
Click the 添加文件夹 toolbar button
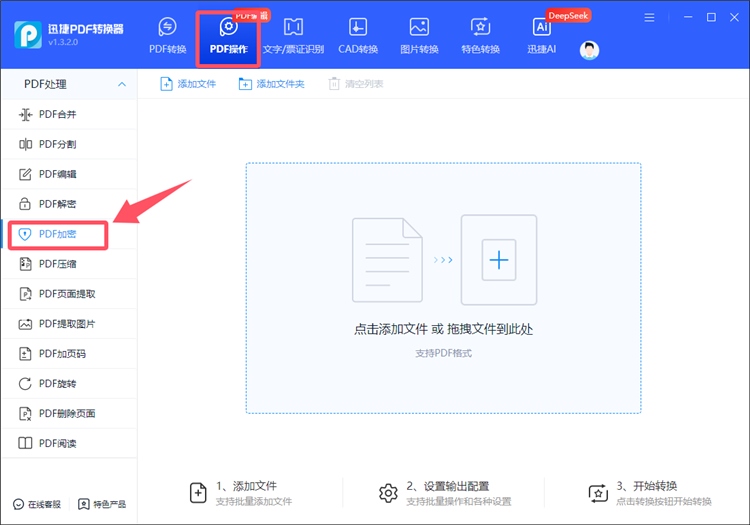271,84
